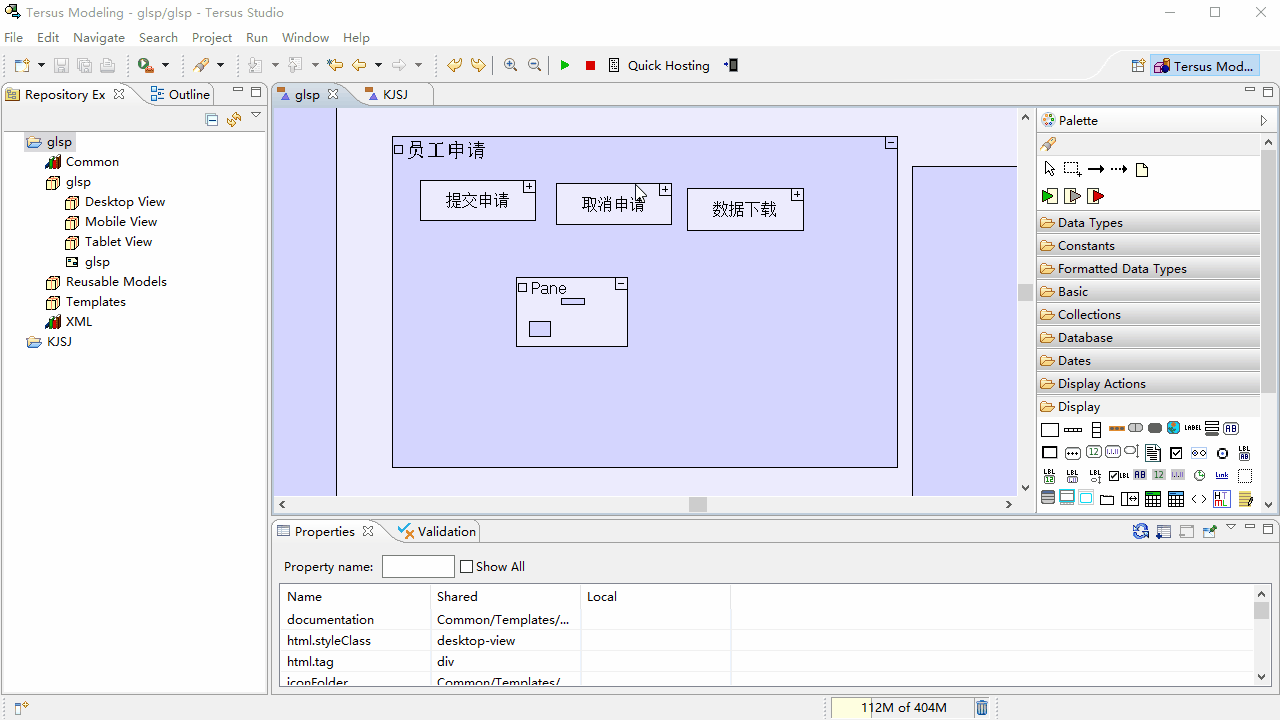Image resolution: width=1280 pixels, height=720 pixels.
Task: Collapse the Display palette drawer
Action: click(1149, 407)
